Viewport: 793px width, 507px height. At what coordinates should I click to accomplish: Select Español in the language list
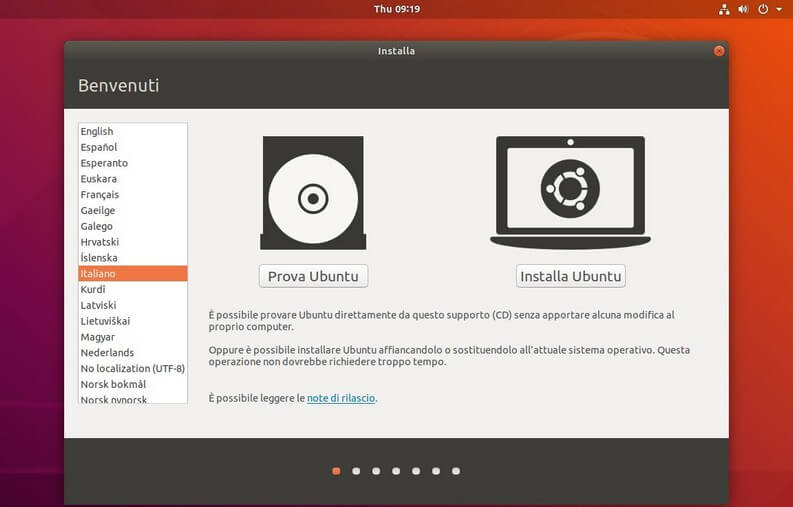pyautogui.click(x=133, y=147)
